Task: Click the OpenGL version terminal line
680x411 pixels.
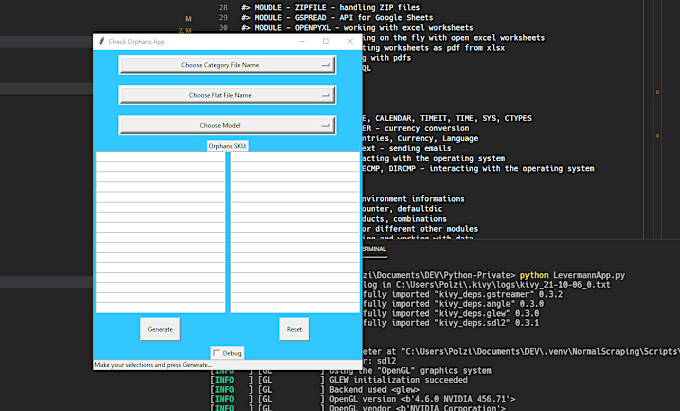Action: click(x=422, y=399)
